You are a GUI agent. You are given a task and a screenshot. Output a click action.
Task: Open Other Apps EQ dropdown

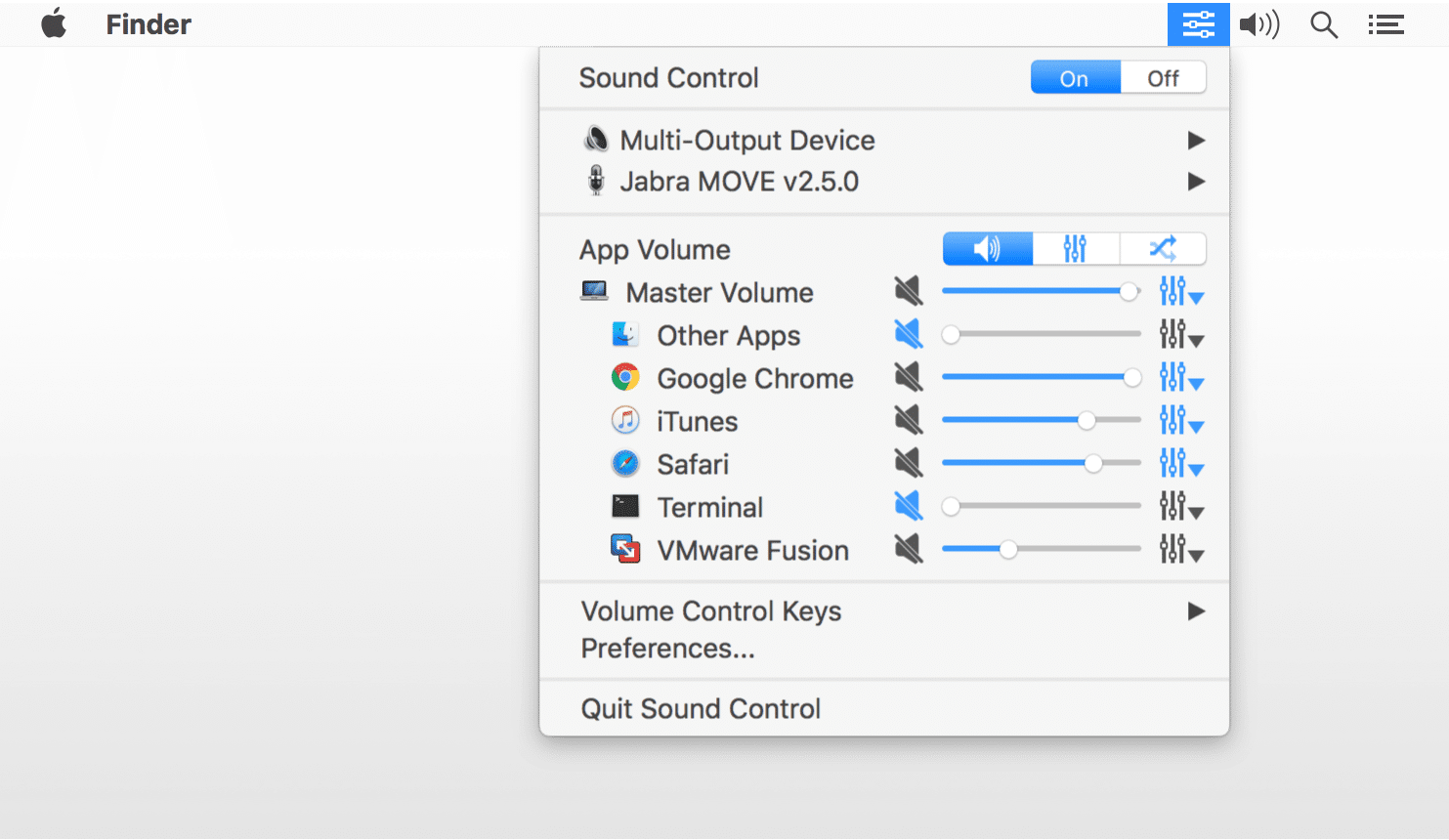(x=1181, y=334)
